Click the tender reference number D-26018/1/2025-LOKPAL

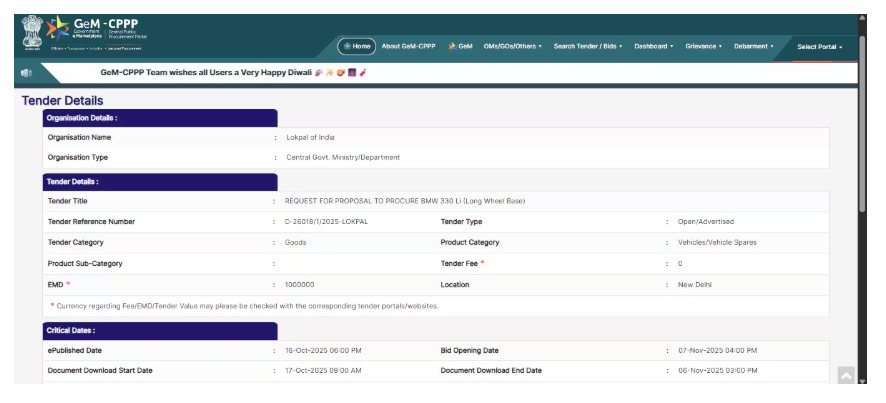(326, 221)
